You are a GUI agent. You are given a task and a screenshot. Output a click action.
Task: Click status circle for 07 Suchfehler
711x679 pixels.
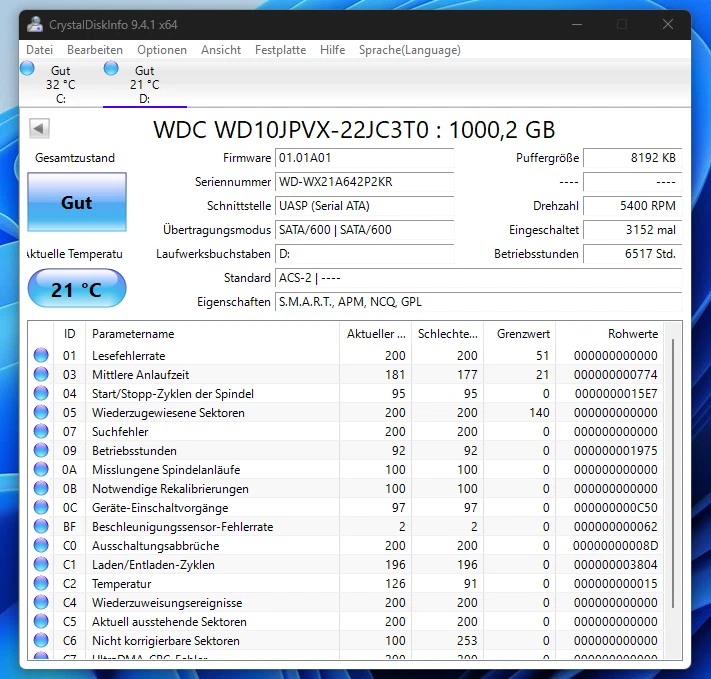click(x=41, y=431)
